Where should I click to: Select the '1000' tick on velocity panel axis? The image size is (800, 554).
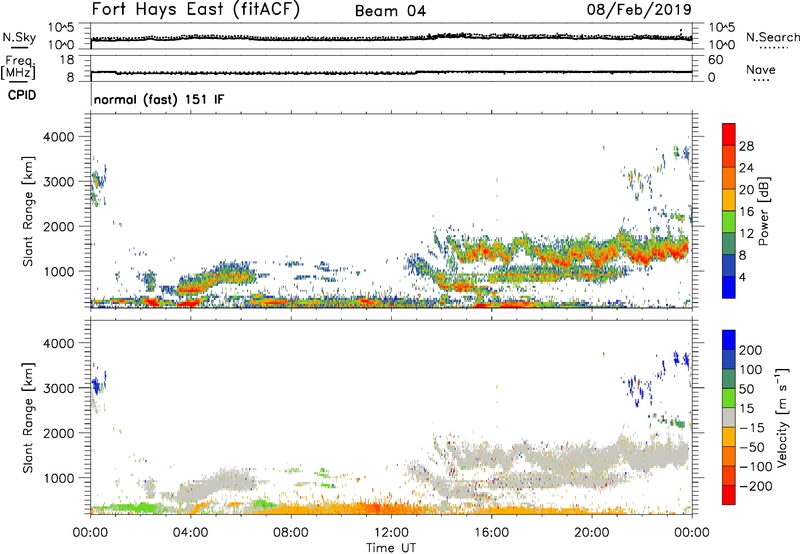click(58, 478)
